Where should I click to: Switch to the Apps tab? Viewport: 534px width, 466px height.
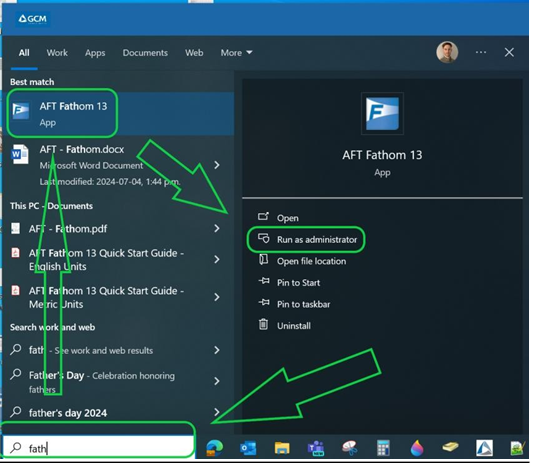(95, 53)
